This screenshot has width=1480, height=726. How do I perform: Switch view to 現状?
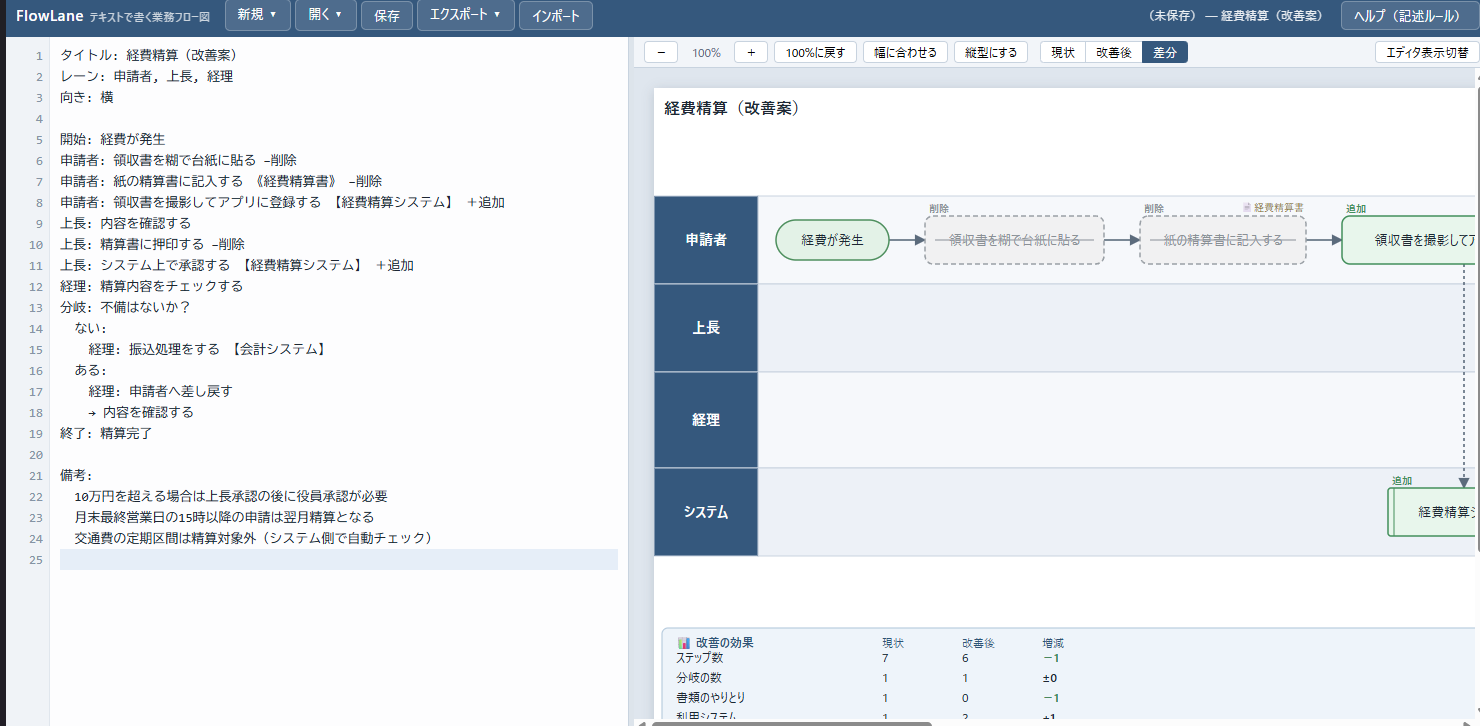1063,52
